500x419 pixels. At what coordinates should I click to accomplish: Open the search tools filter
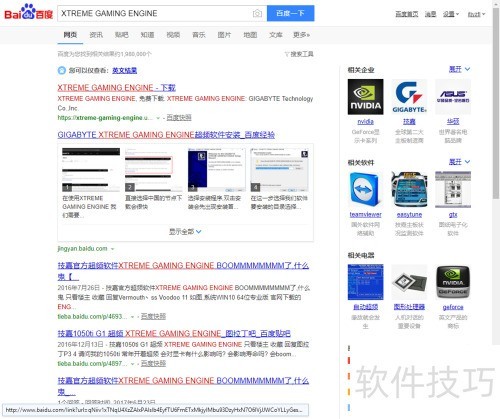click(299, 54)
